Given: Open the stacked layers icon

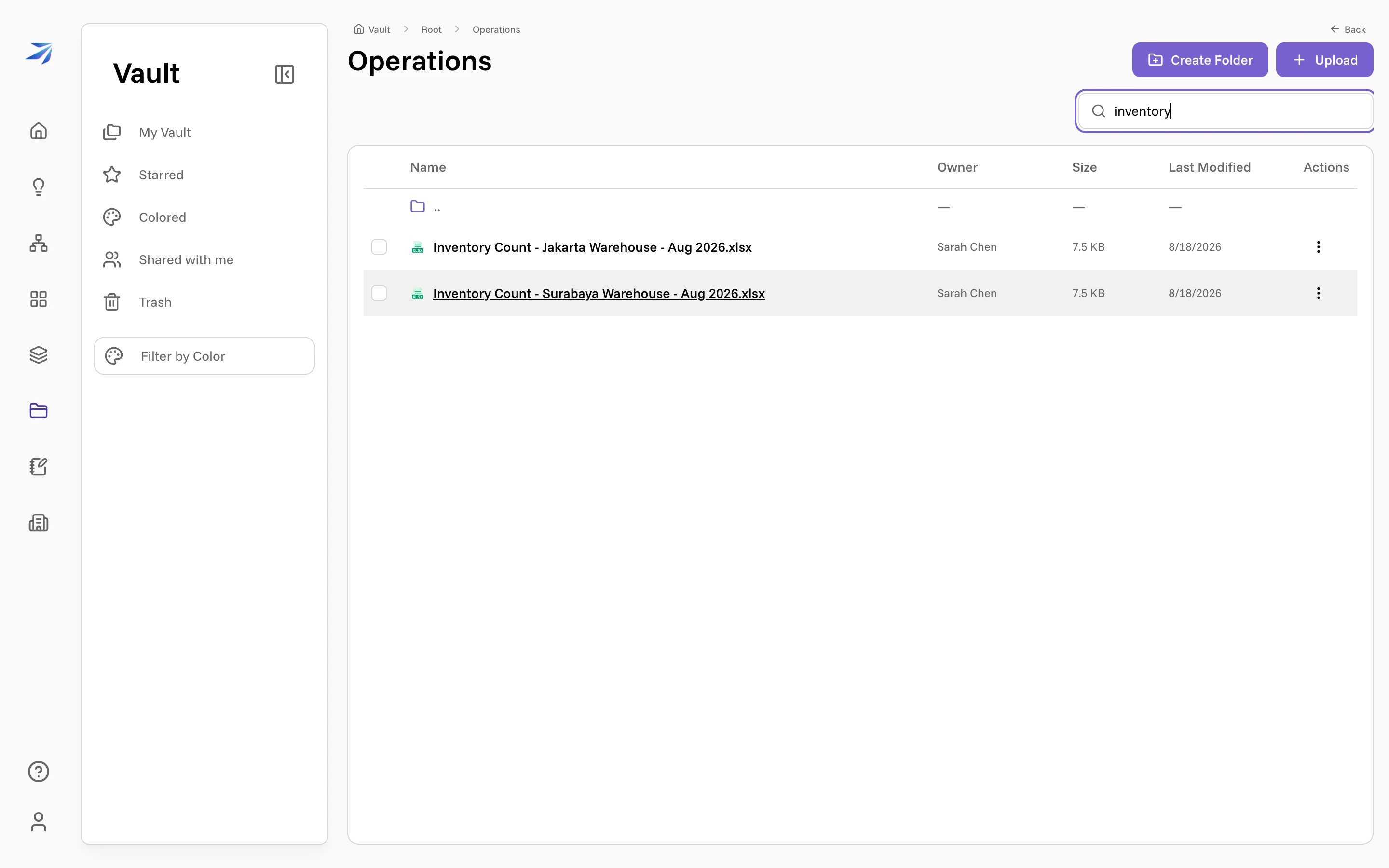Looking at the screenshot, I should (x=39, y=355).
